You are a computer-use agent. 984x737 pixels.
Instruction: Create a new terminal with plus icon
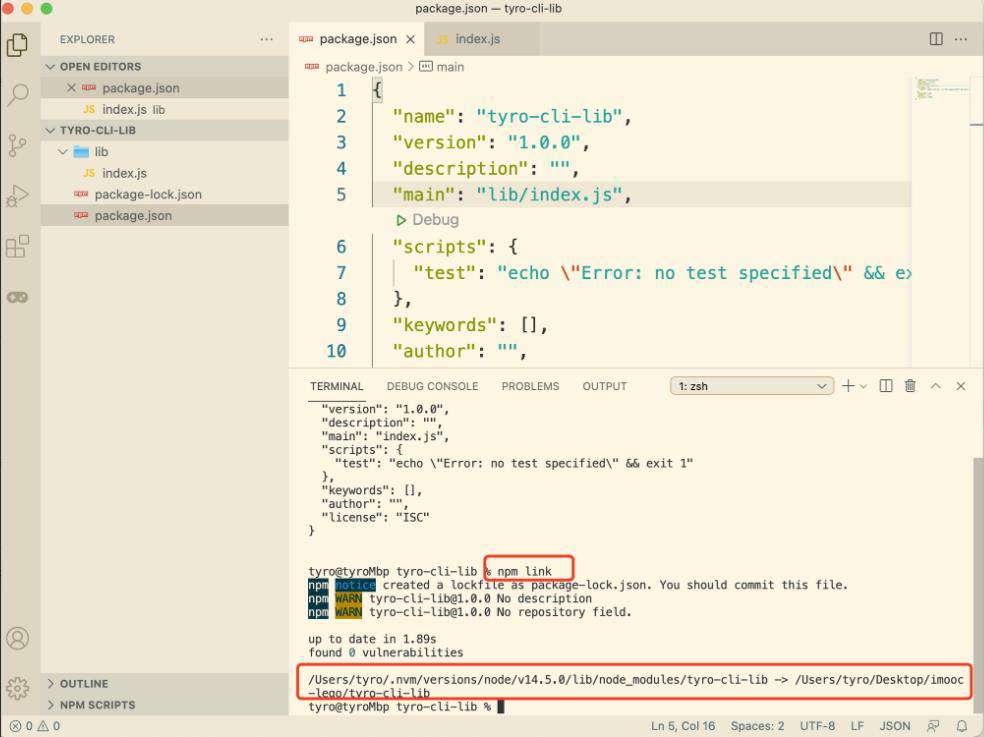tap(848, 386)
